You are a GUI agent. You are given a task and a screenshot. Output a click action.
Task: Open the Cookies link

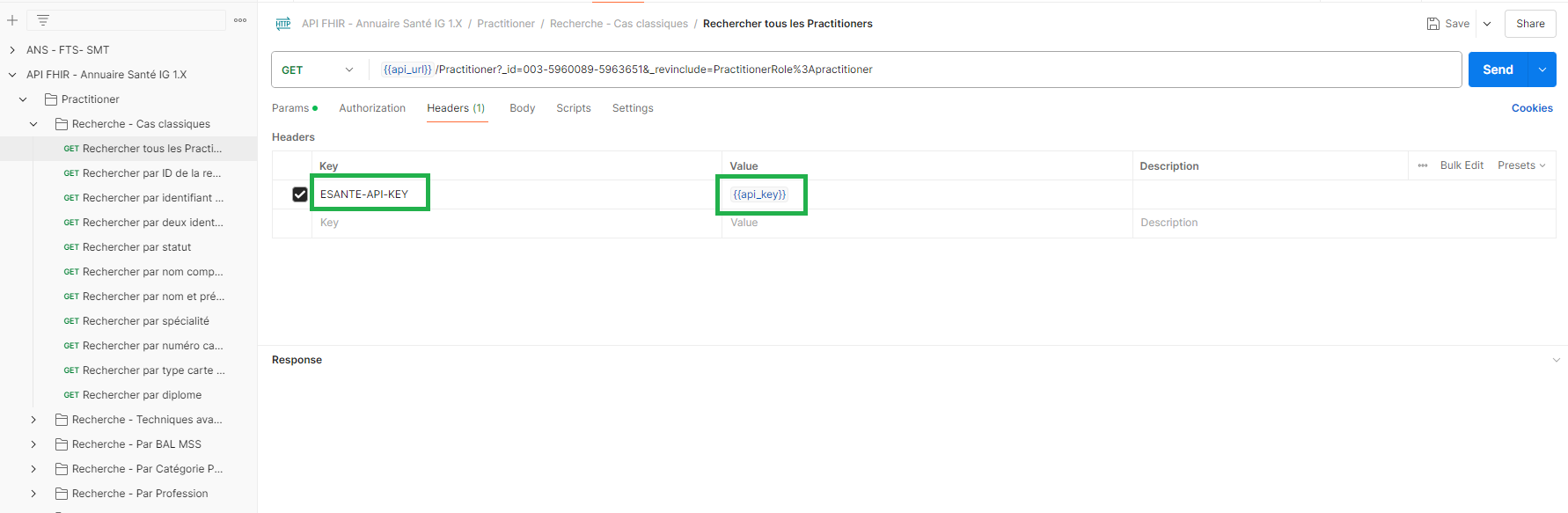[1532, 108]
